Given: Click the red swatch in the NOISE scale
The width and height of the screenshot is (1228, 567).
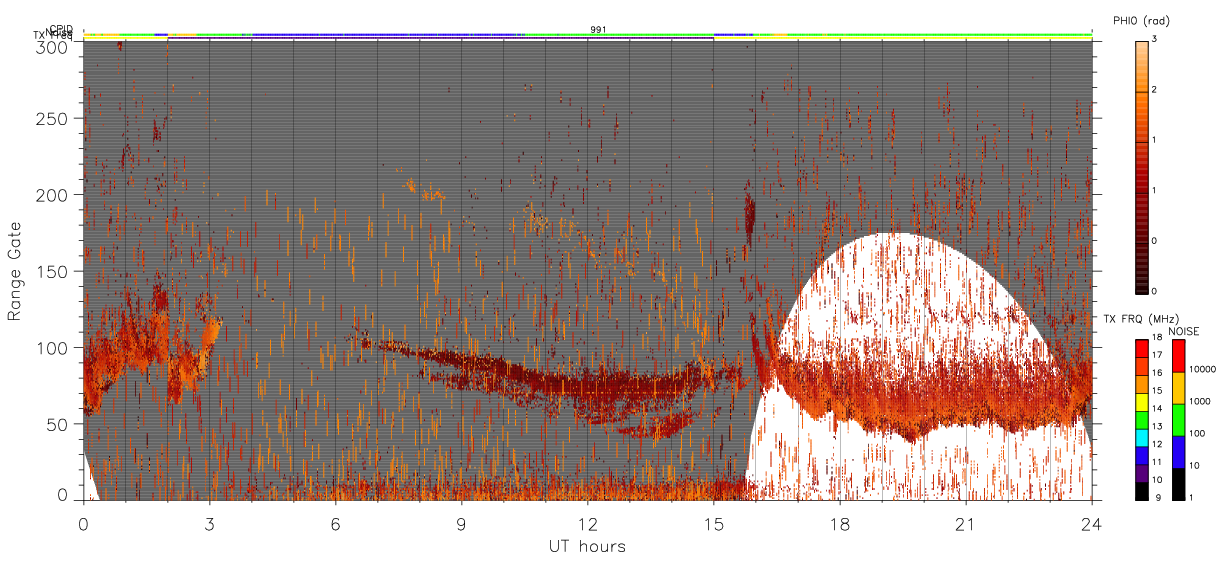Looking at the screenshot, I should (x=1179, y=356).
